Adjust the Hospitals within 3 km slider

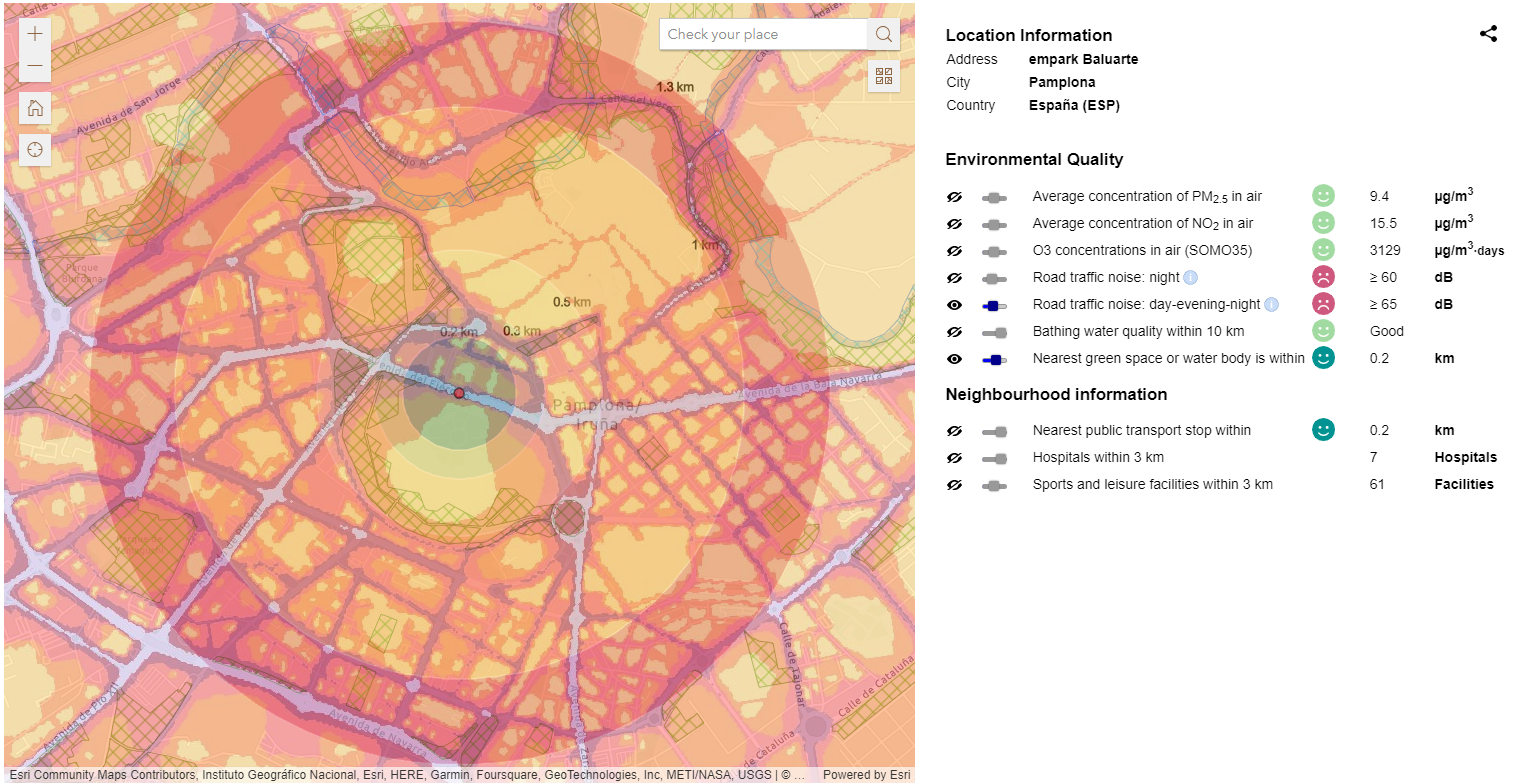(994, 458)
